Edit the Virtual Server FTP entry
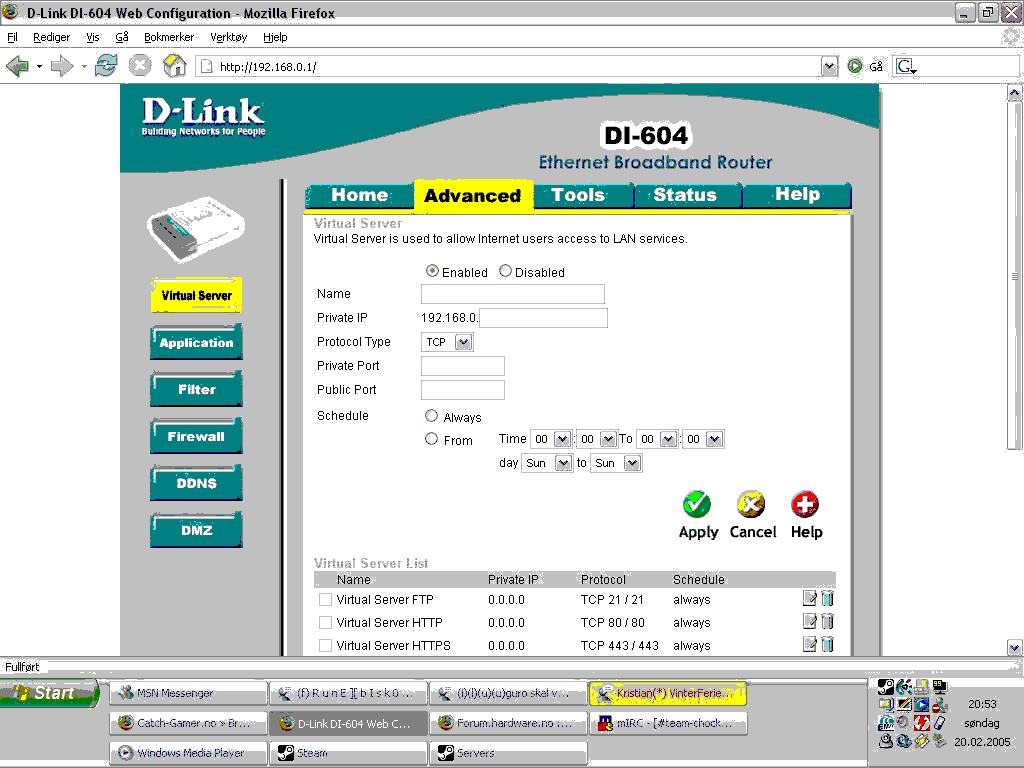Viewport: 1024px width, 768px height. point(810,598)
